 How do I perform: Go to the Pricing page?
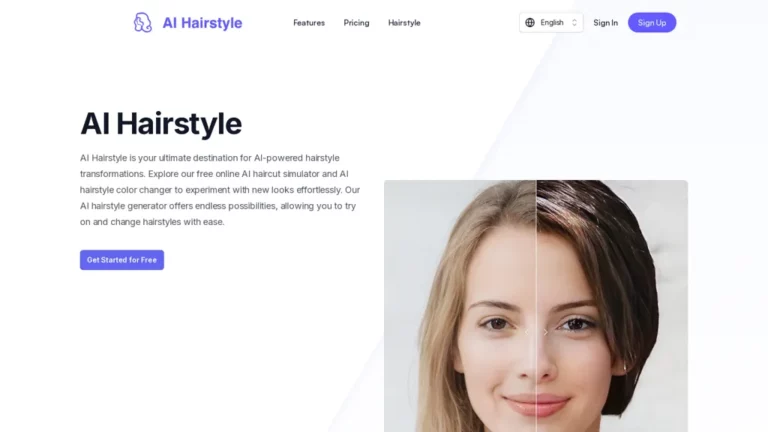357,23
